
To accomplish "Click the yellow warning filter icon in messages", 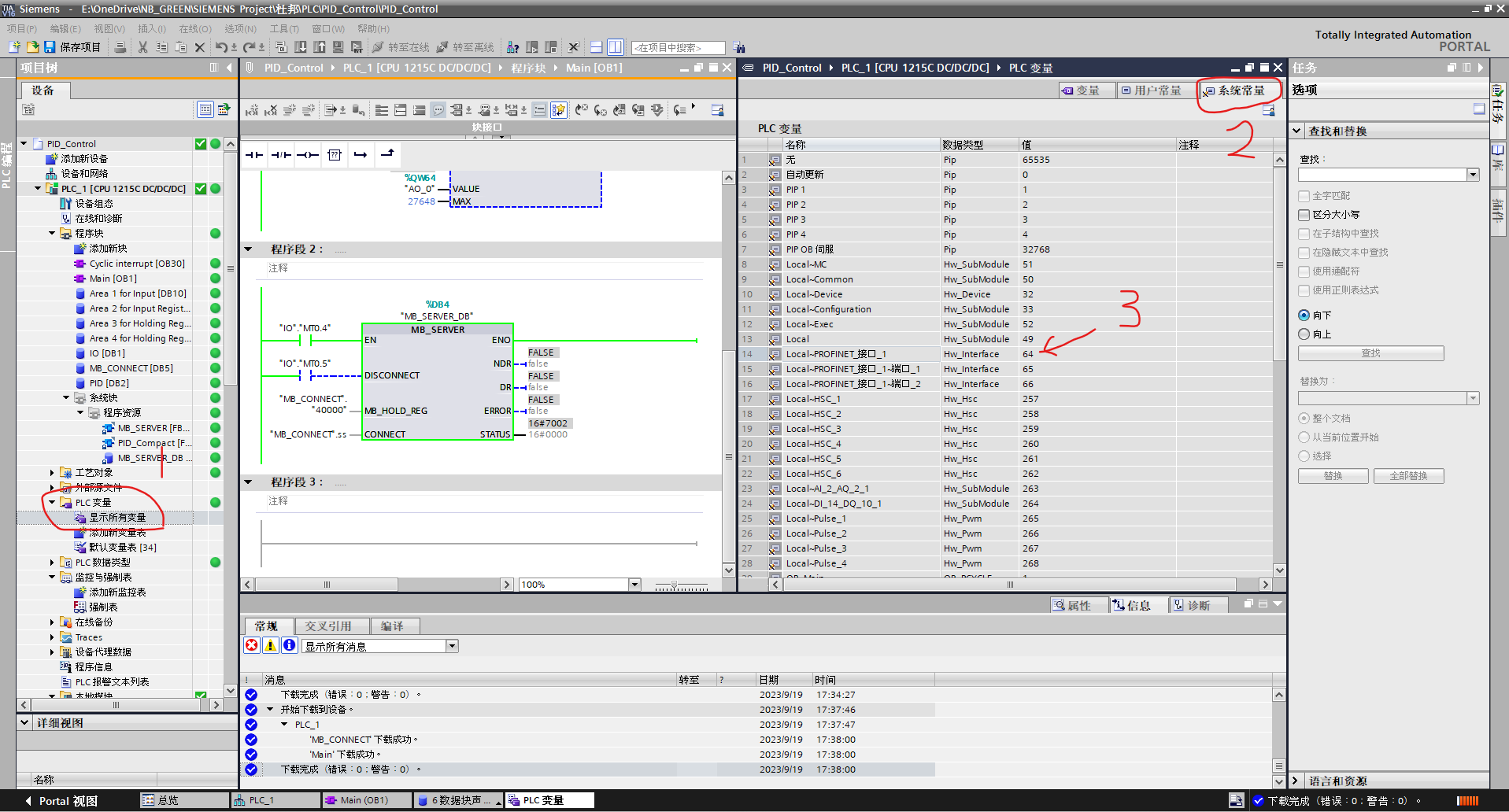I will click(271, 645).
